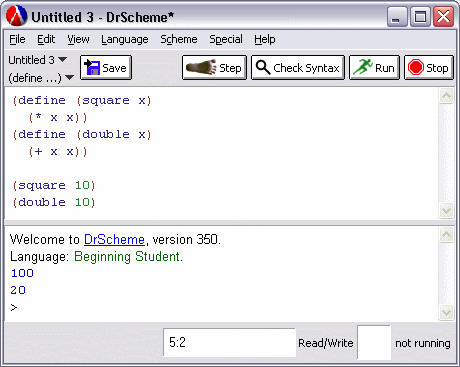The height and width of the screenshot is (367, 460).
Task: Click the '>' interactions prompt
Action: click(14, 307)
